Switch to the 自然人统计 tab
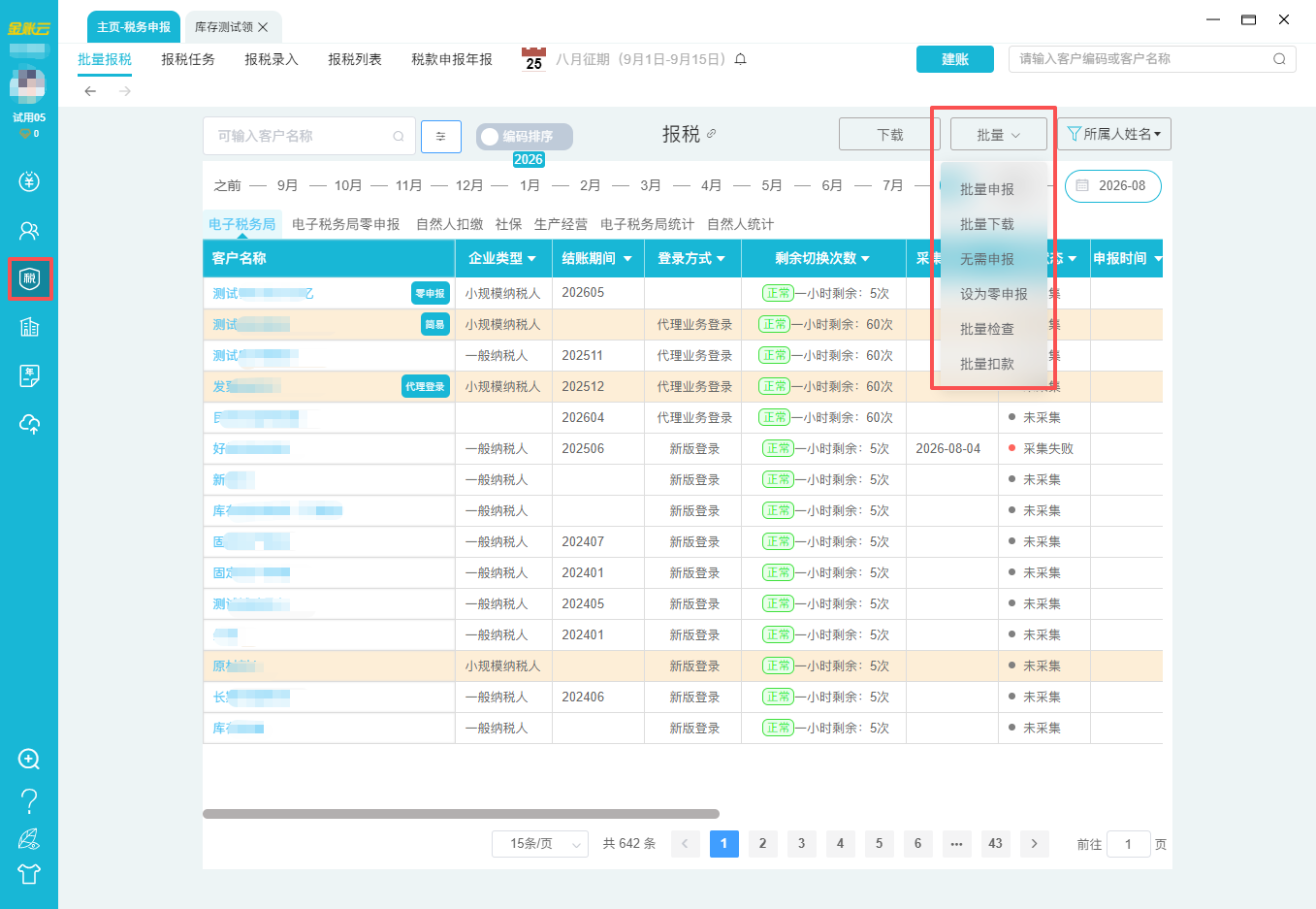Screen dimensions: 1316x909 pos(740,224)
